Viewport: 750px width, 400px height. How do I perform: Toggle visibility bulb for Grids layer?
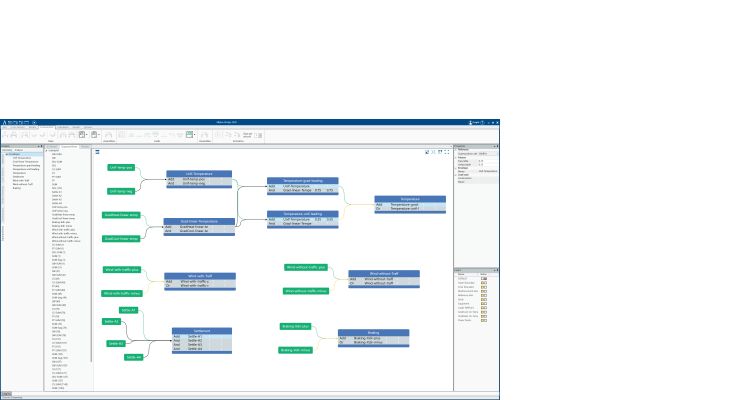(483, 300)
